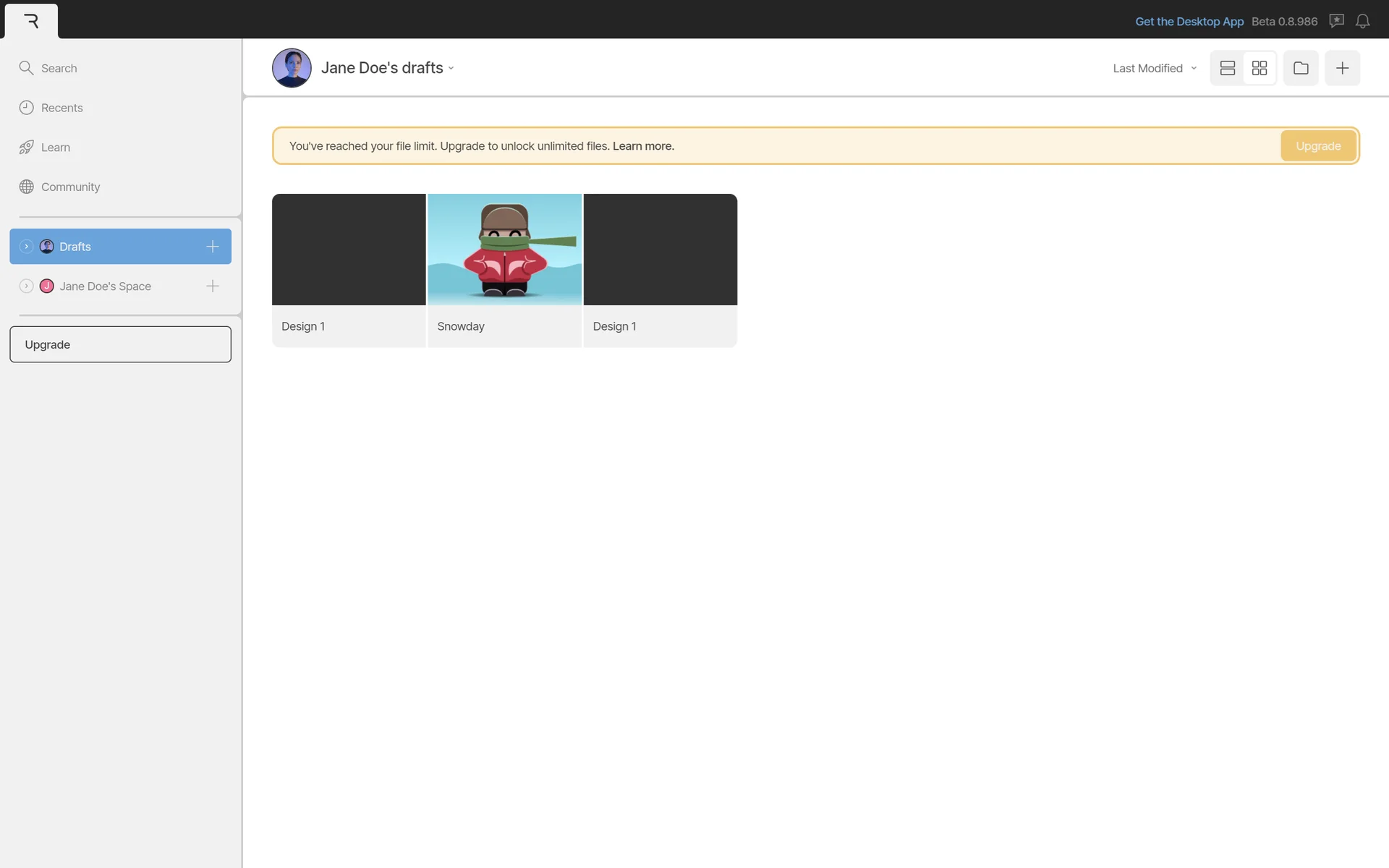Switch to grid view layout
This screenshot has width=1389, height=868.
(1259, 68)
